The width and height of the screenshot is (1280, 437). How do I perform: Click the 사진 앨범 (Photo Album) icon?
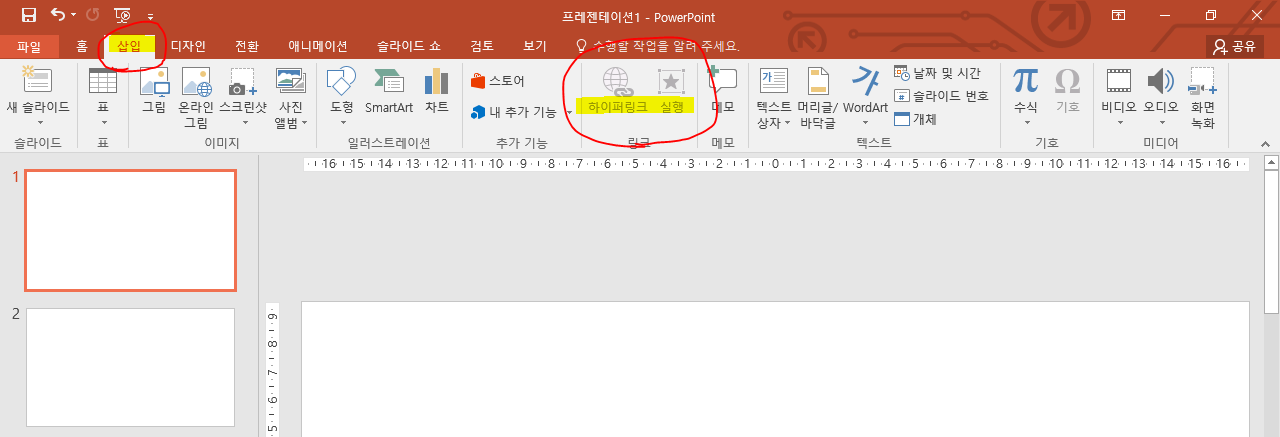coord(291,82)
